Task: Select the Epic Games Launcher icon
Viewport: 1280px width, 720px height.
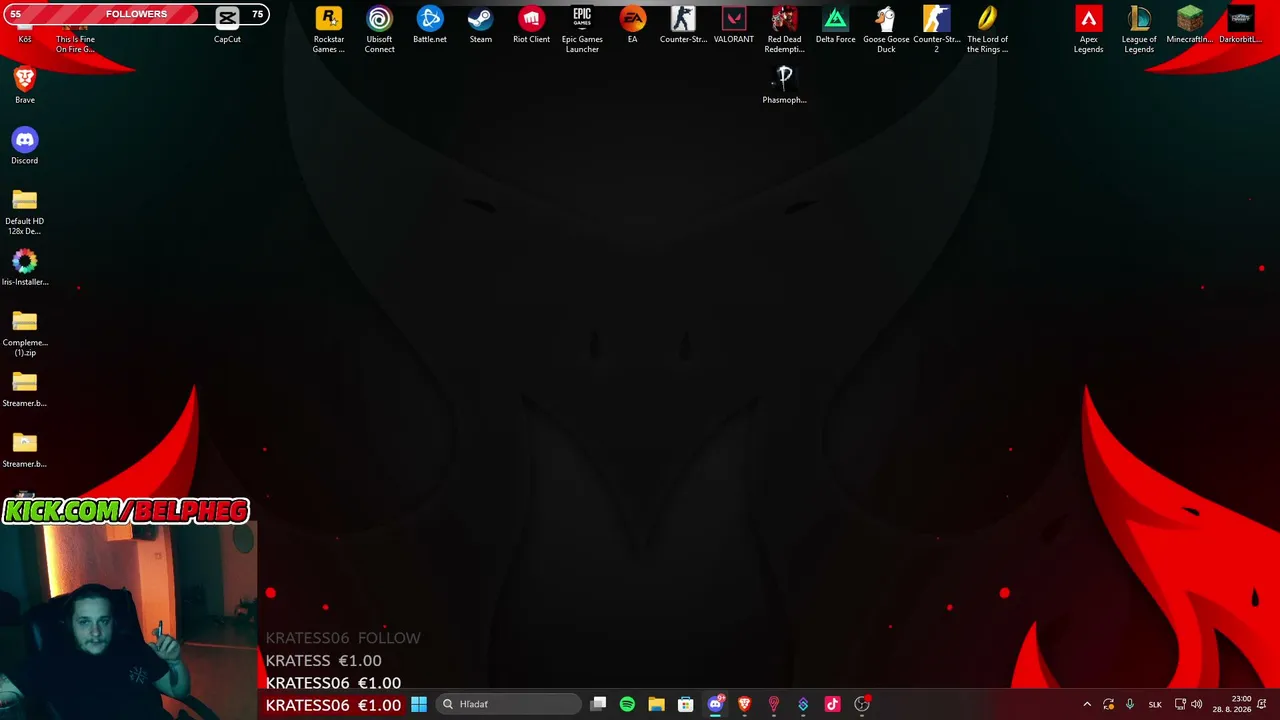Action: tap(582, 30)
